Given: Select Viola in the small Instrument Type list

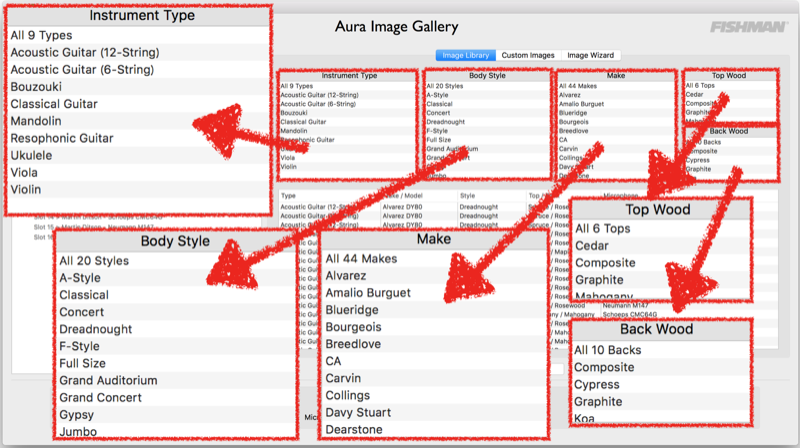Looking at the screenshot, I should (288, 158).
